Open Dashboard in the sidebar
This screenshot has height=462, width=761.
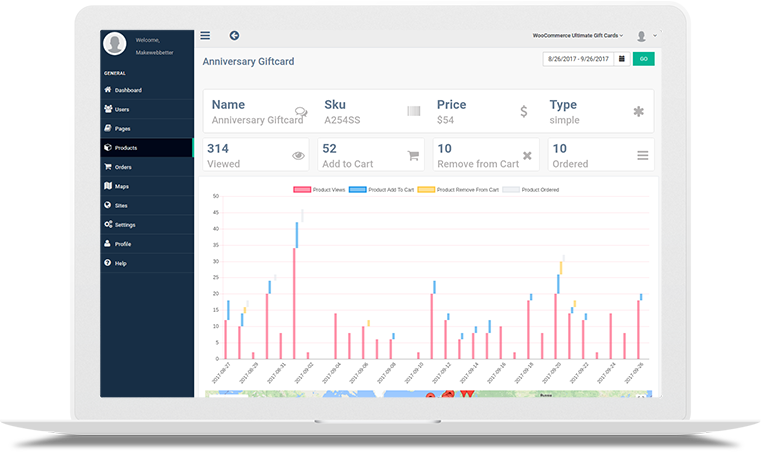point(128,90)
